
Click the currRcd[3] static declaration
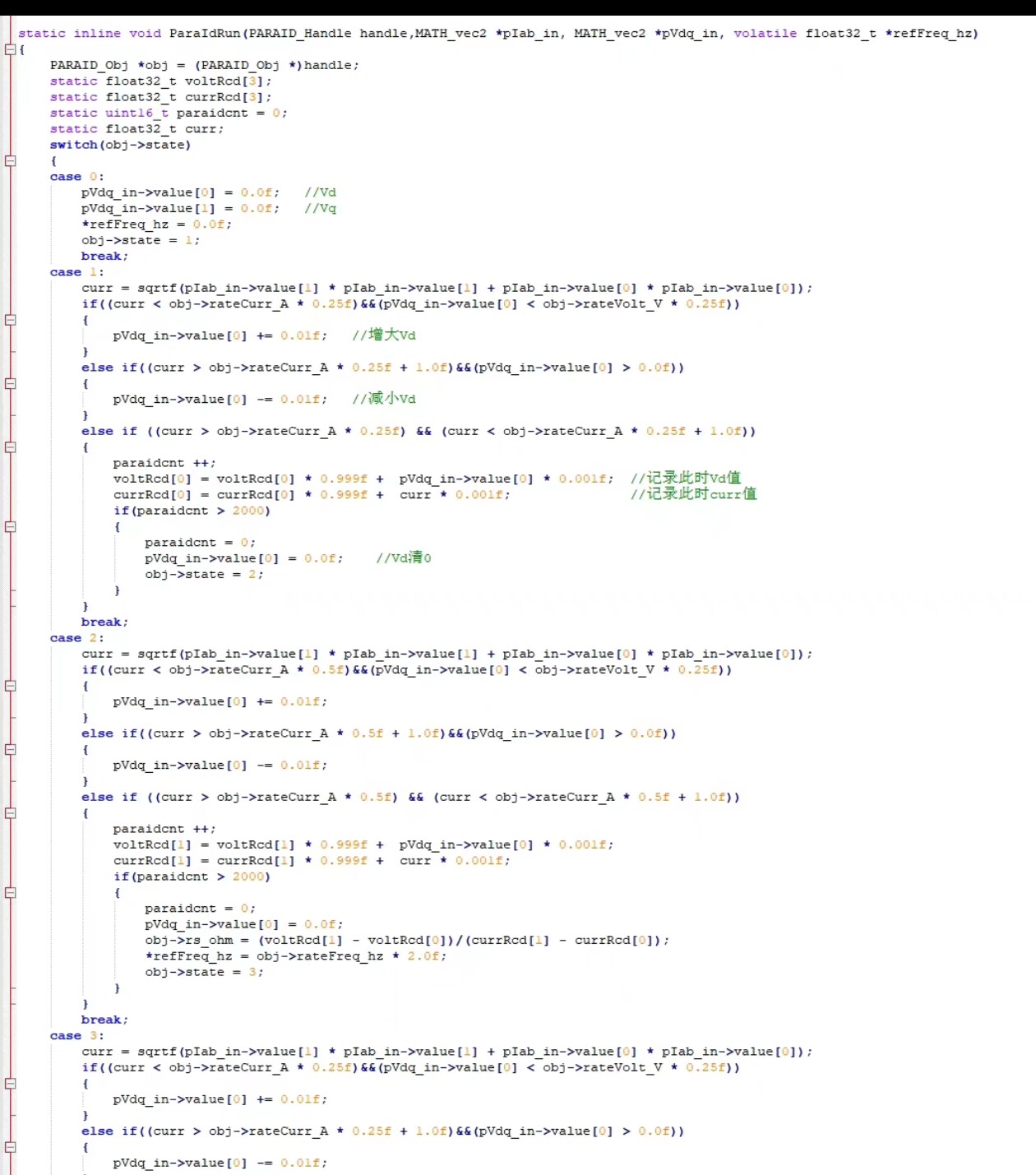point(160,97)
